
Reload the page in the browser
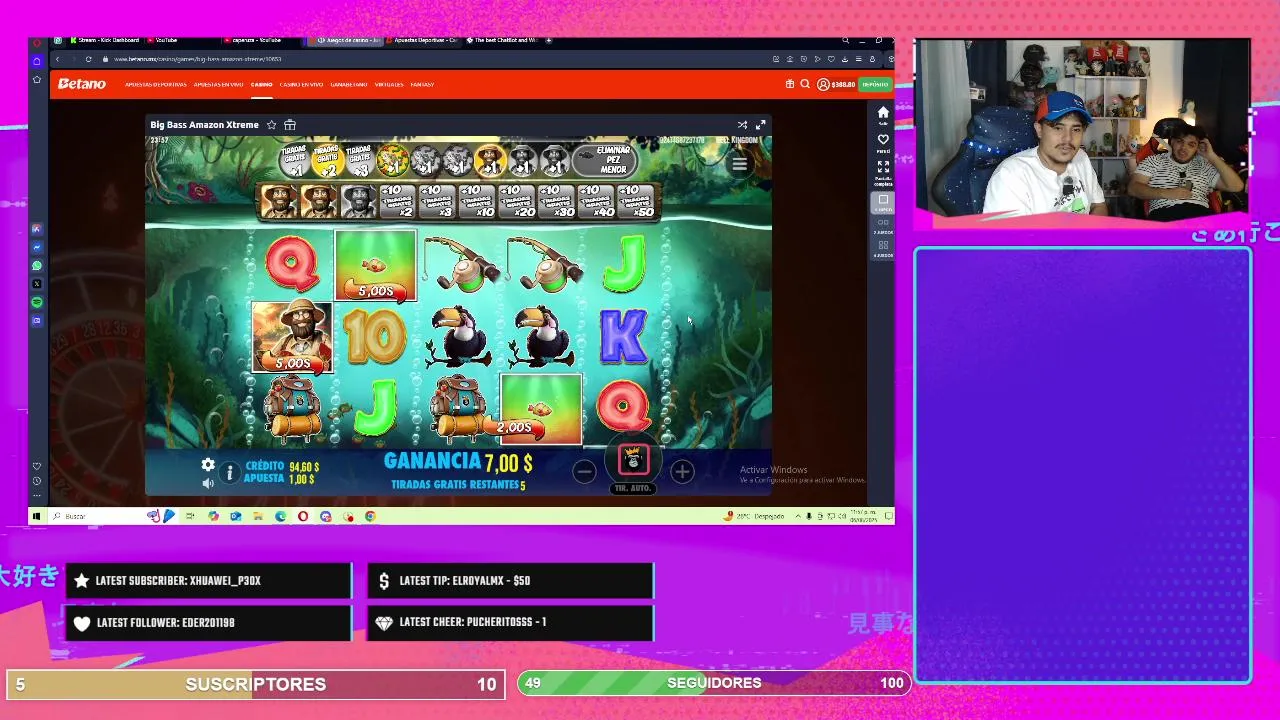[88, 59]
